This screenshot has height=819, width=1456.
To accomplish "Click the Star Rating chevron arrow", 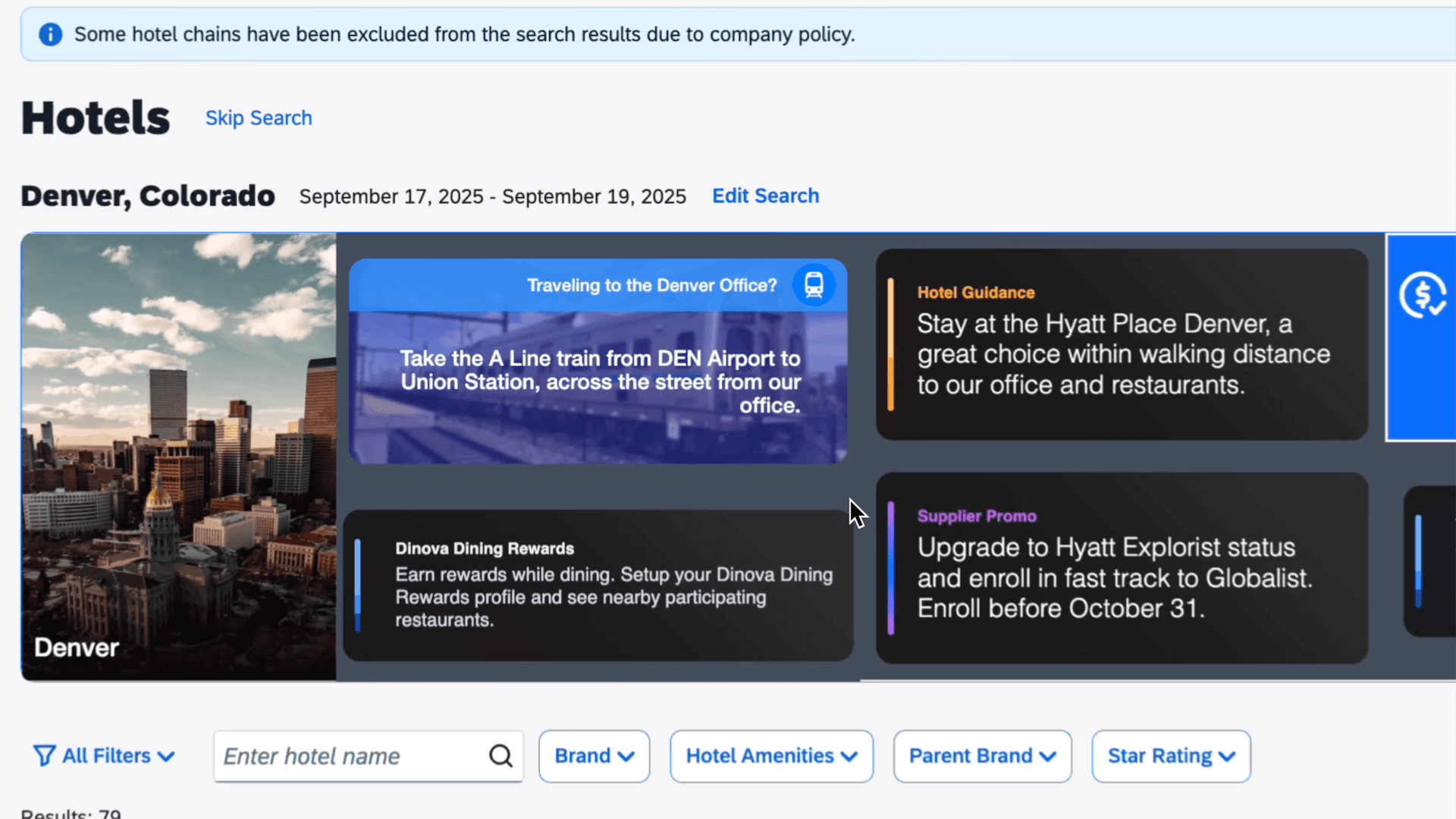I will point(1227,757).
